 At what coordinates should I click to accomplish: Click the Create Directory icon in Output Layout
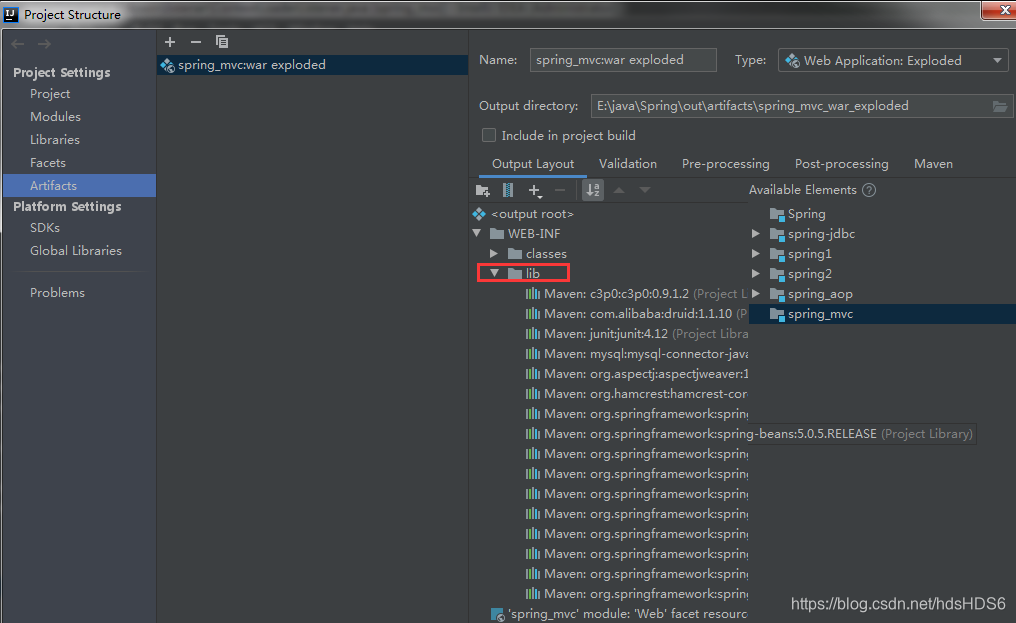pos(482,190)
